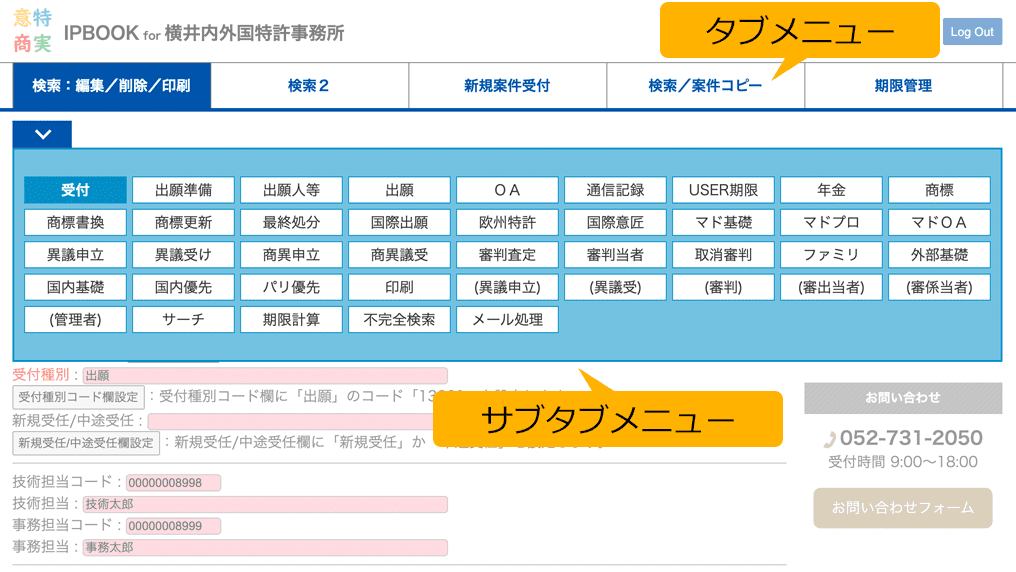Open the ＯＡ sub-tab

[x=507, y=190]
